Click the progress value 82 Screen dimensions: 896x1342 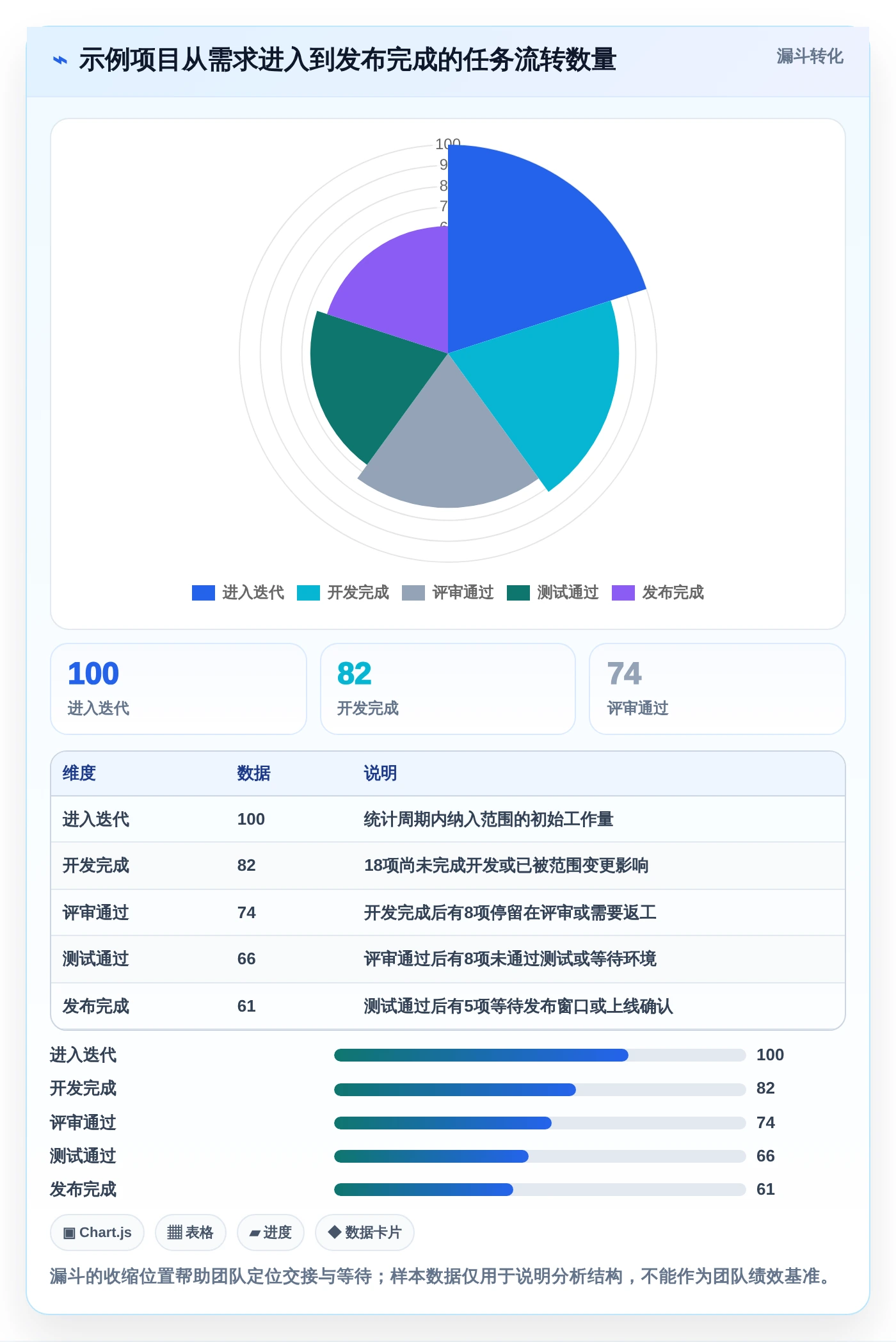[765, 1088]
